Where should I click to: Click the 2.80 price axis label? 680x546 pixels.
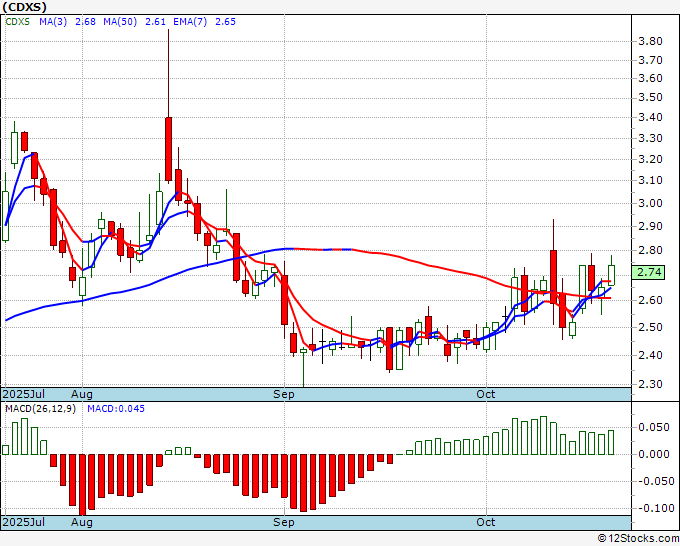(x=651, y=250)
